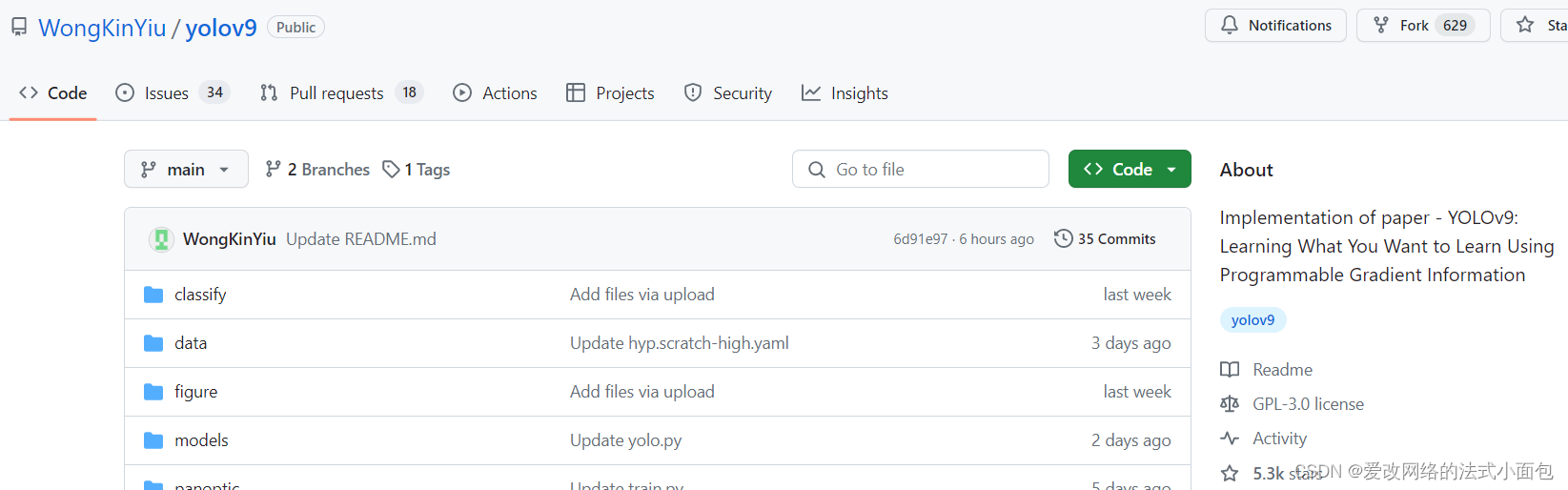Click the Pull requests merge icon
The height and width of the screenshot is (490, 1568).
coord(269,92)
